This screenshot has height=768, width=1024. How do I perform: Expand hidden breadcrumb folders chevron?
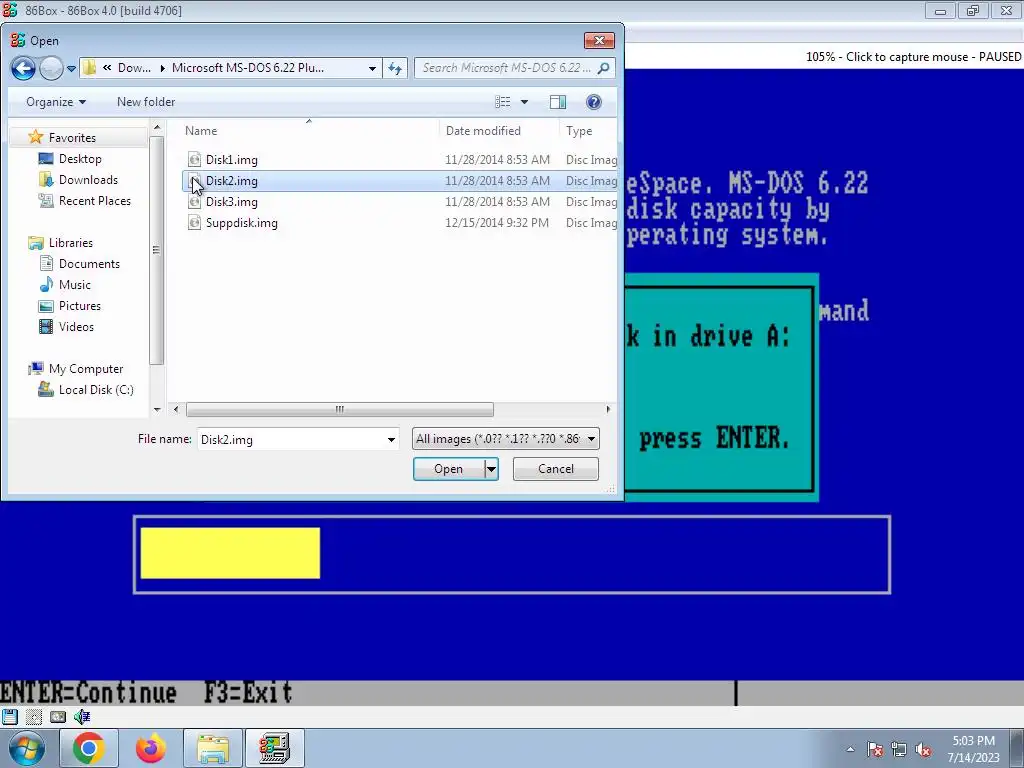coord(106,68)
